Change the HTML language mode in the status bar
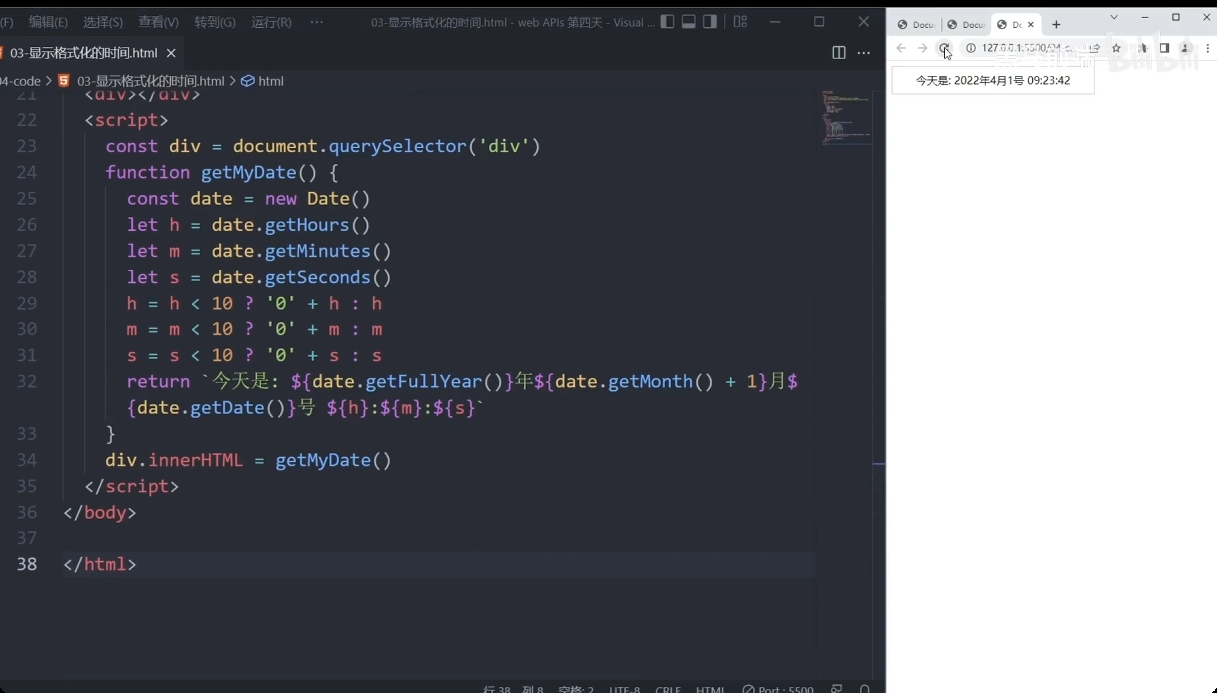The width and height of the screenshot is (1217, 693). 710,689
